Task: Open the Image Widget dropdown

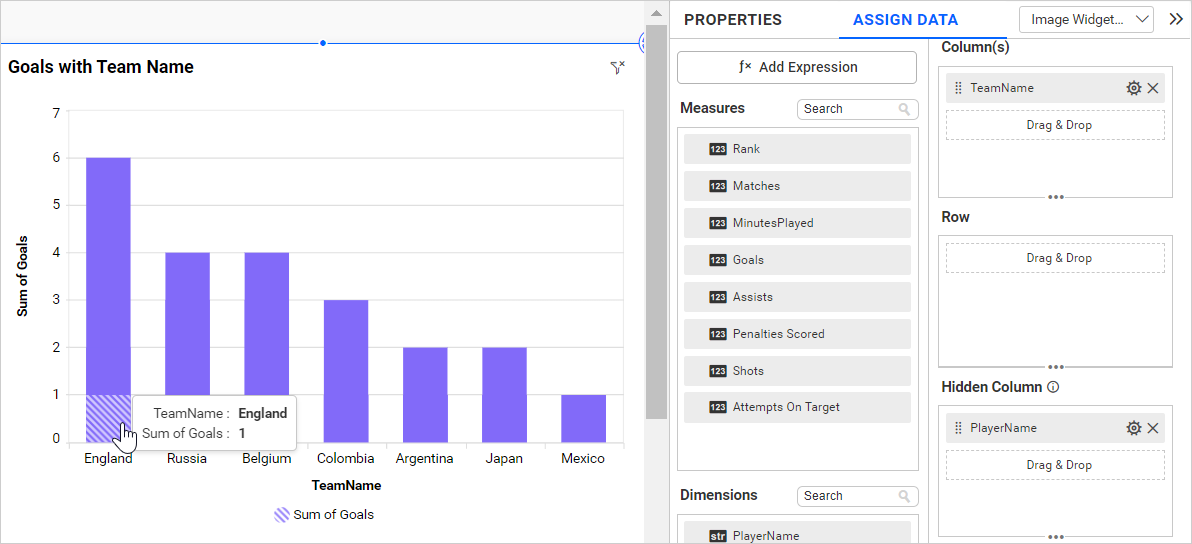Action: (1086, 19)
